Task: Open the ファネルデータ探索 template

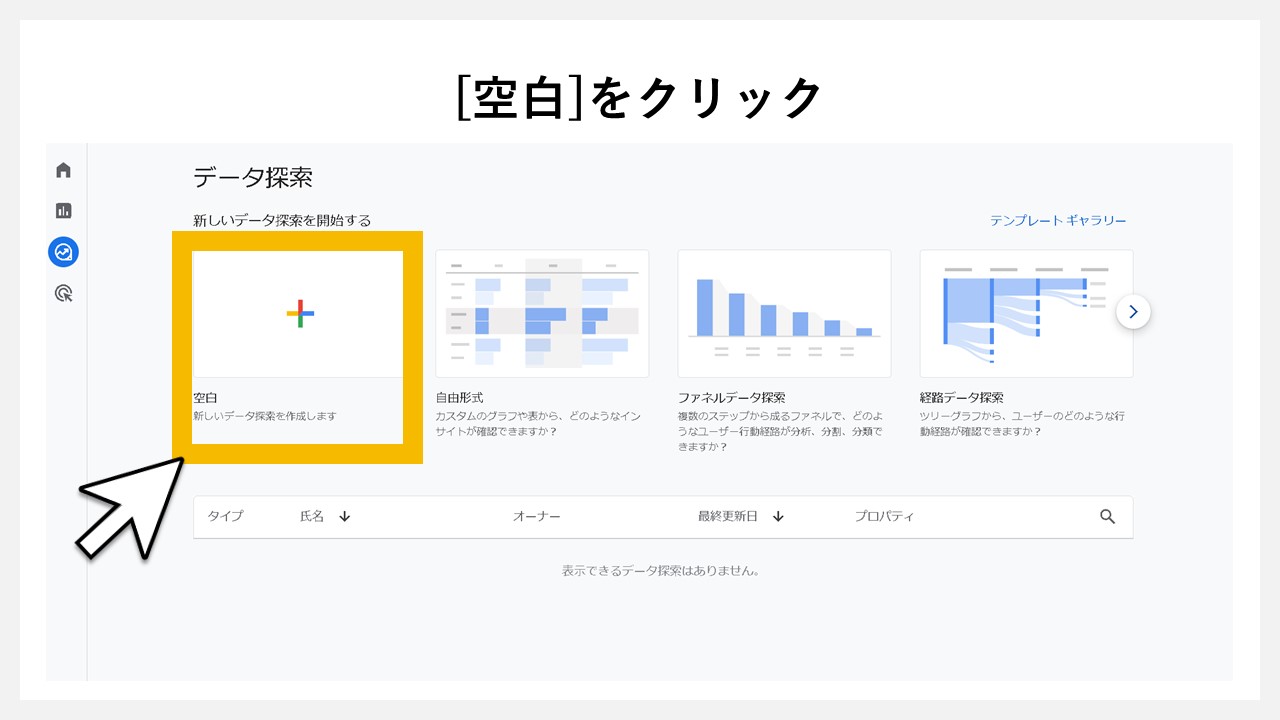Action: (x=784, y=312)
